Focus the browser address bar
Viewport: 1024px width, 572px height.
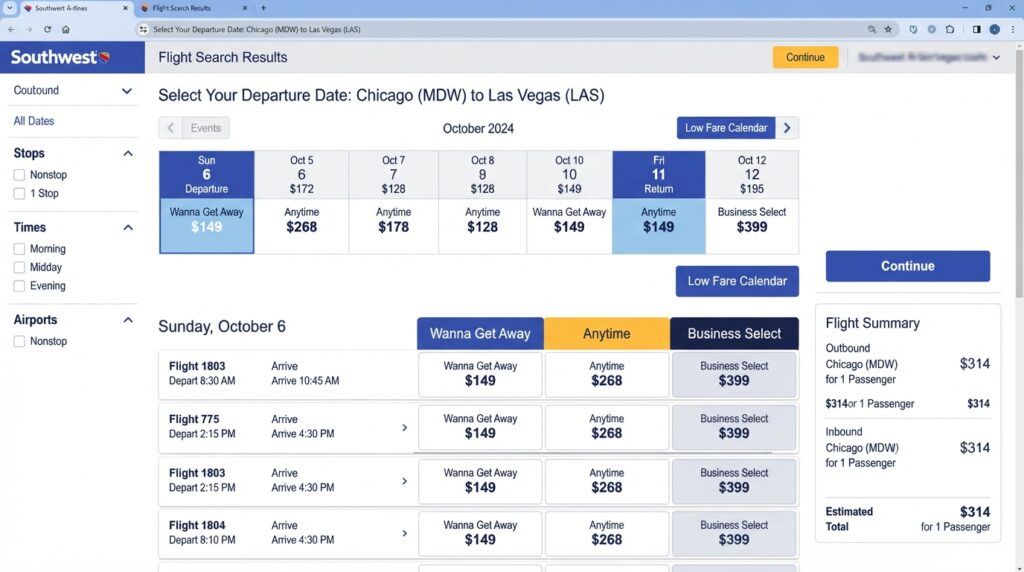[503, 29]
